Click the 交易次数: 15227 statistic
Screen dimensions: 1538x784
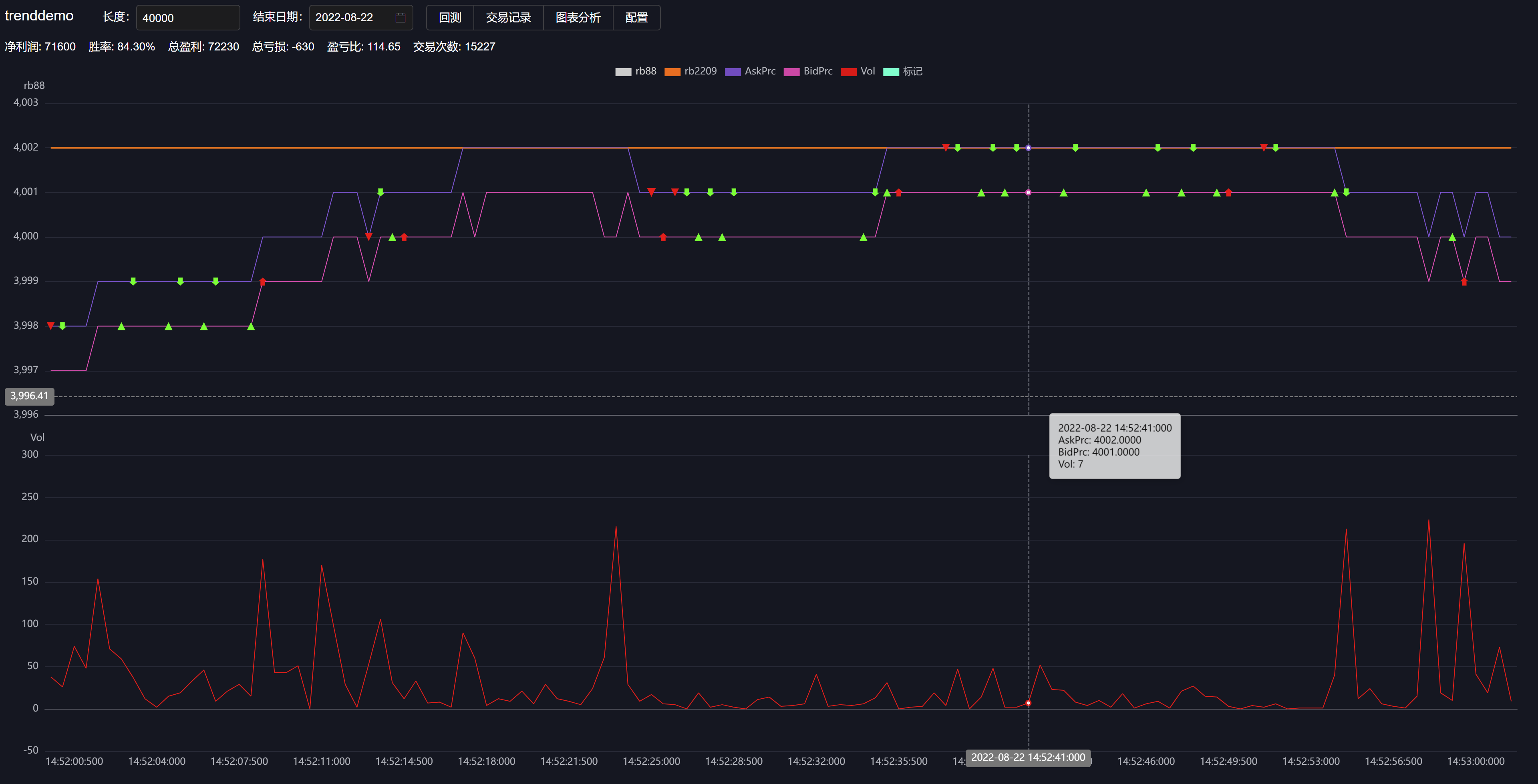tap(454, 46)
